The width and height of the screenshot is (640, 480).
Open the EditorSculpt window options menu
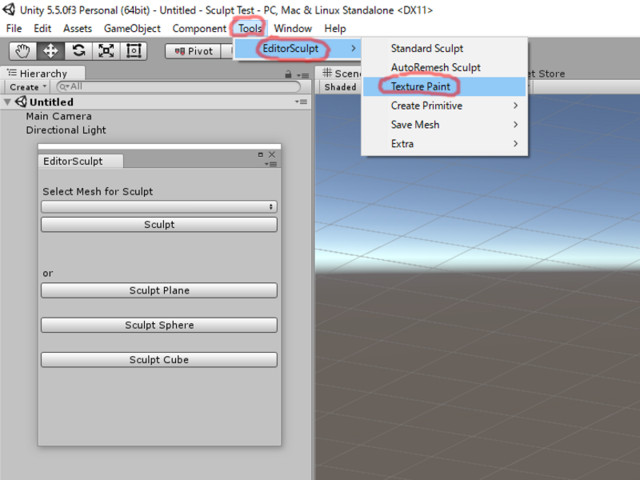[271, 164]
